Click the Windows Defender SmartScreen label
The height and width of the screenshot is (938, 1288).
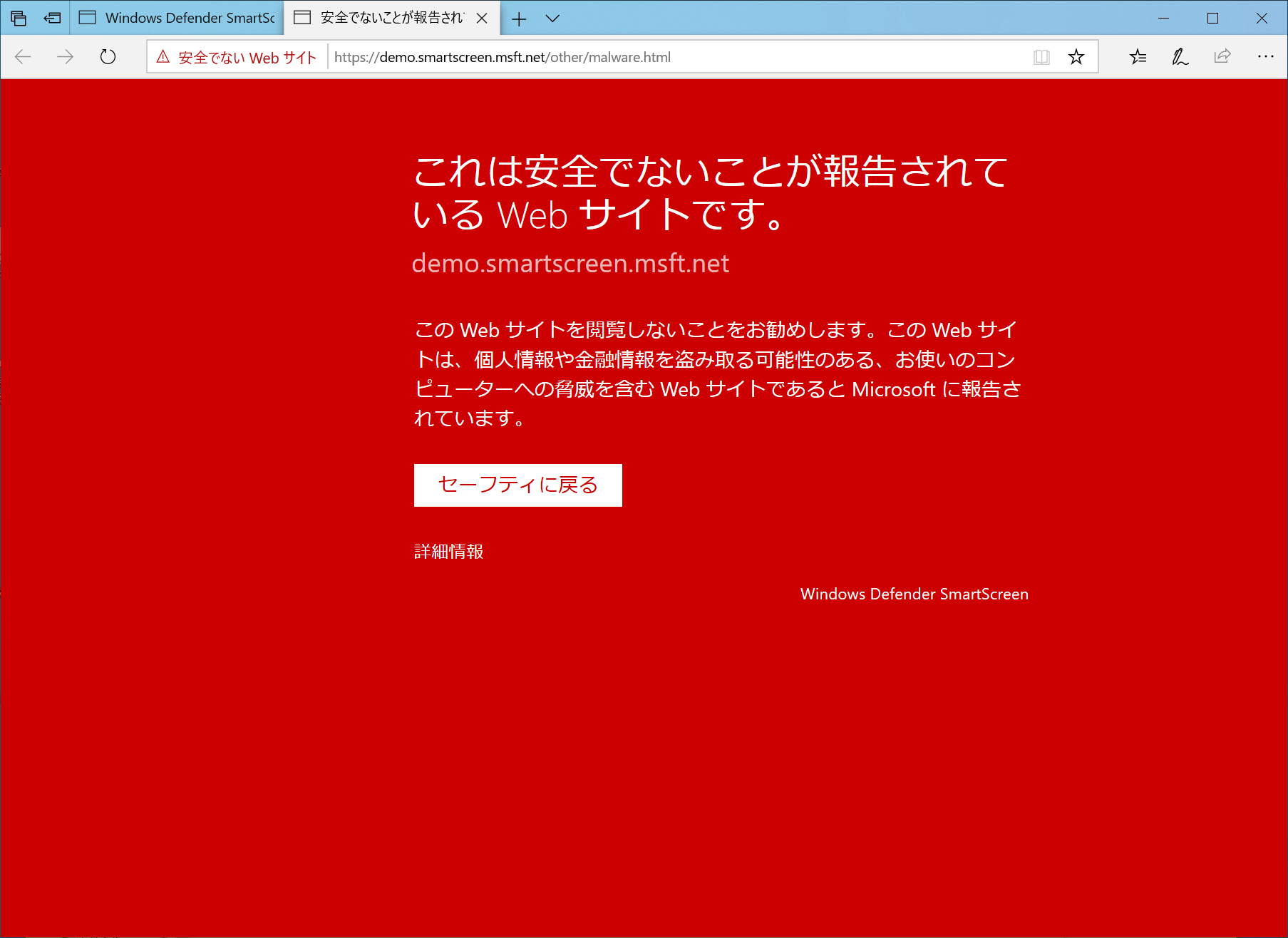coord(915,594)
